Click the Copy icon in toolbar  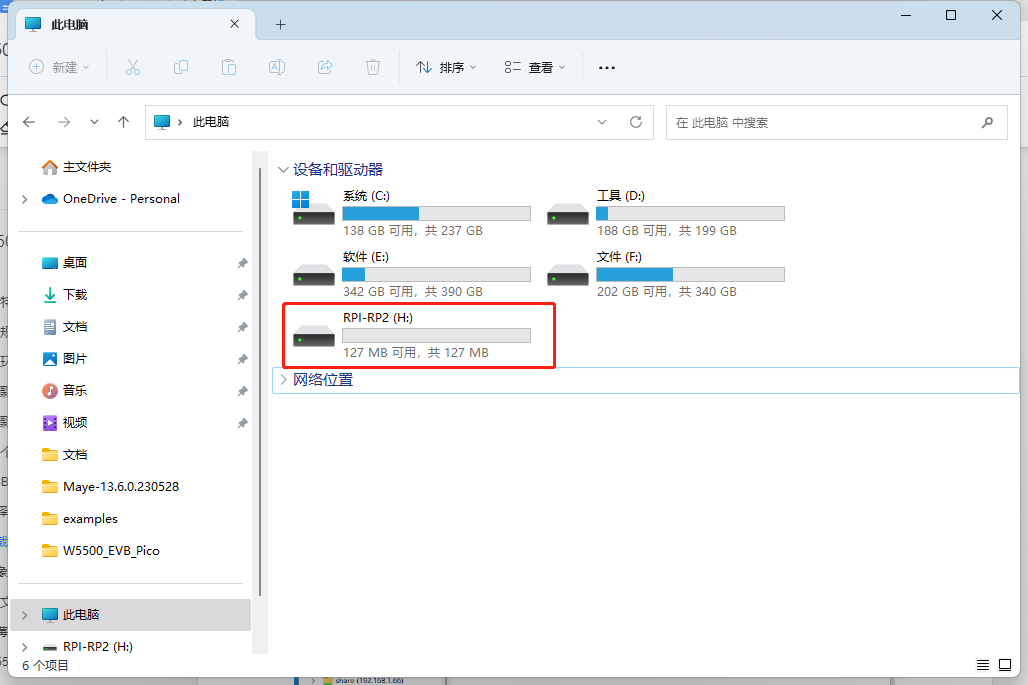(x=181, y=67)
